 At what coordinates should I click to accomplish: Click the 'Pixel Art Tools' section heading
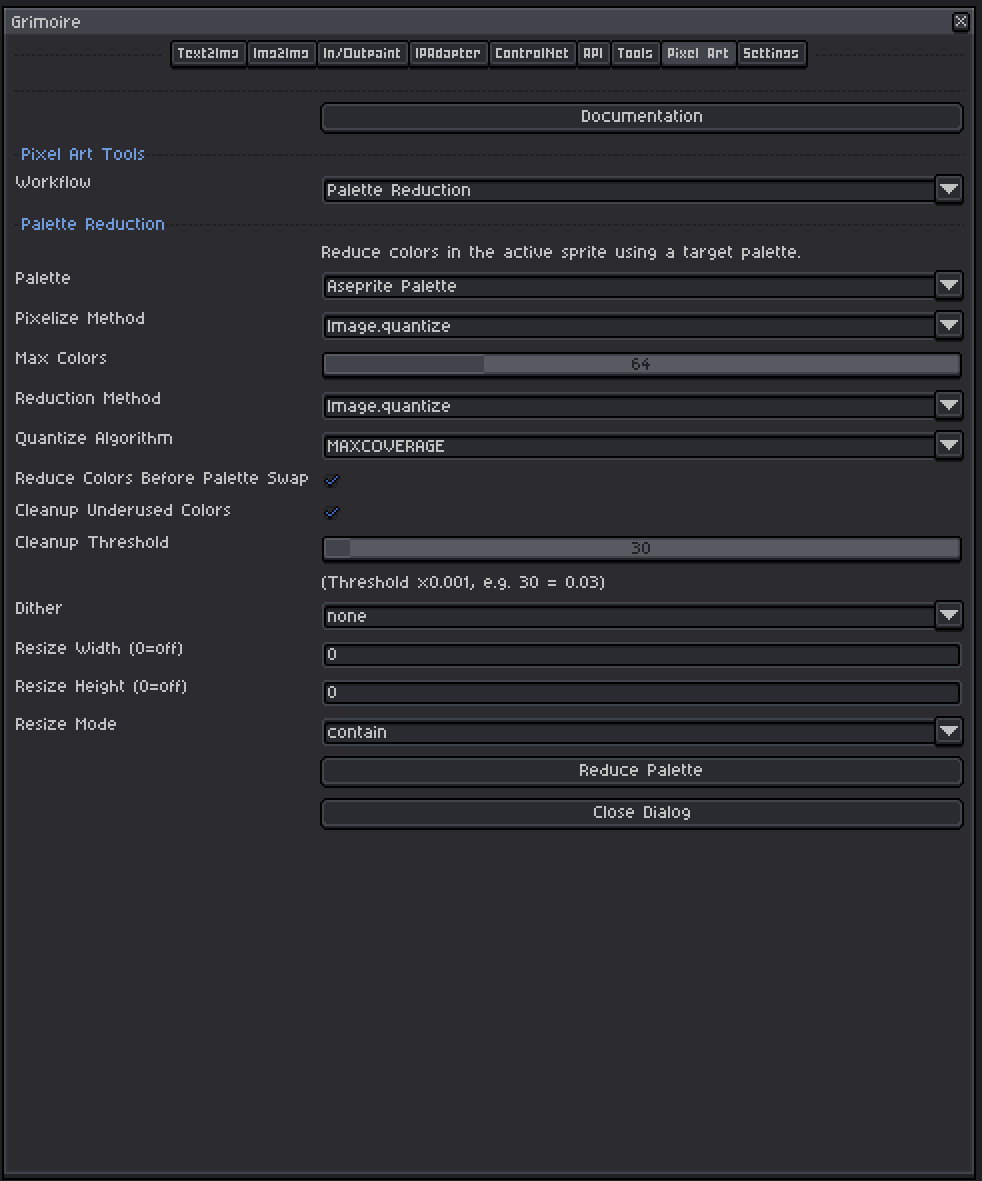[83, 154]
